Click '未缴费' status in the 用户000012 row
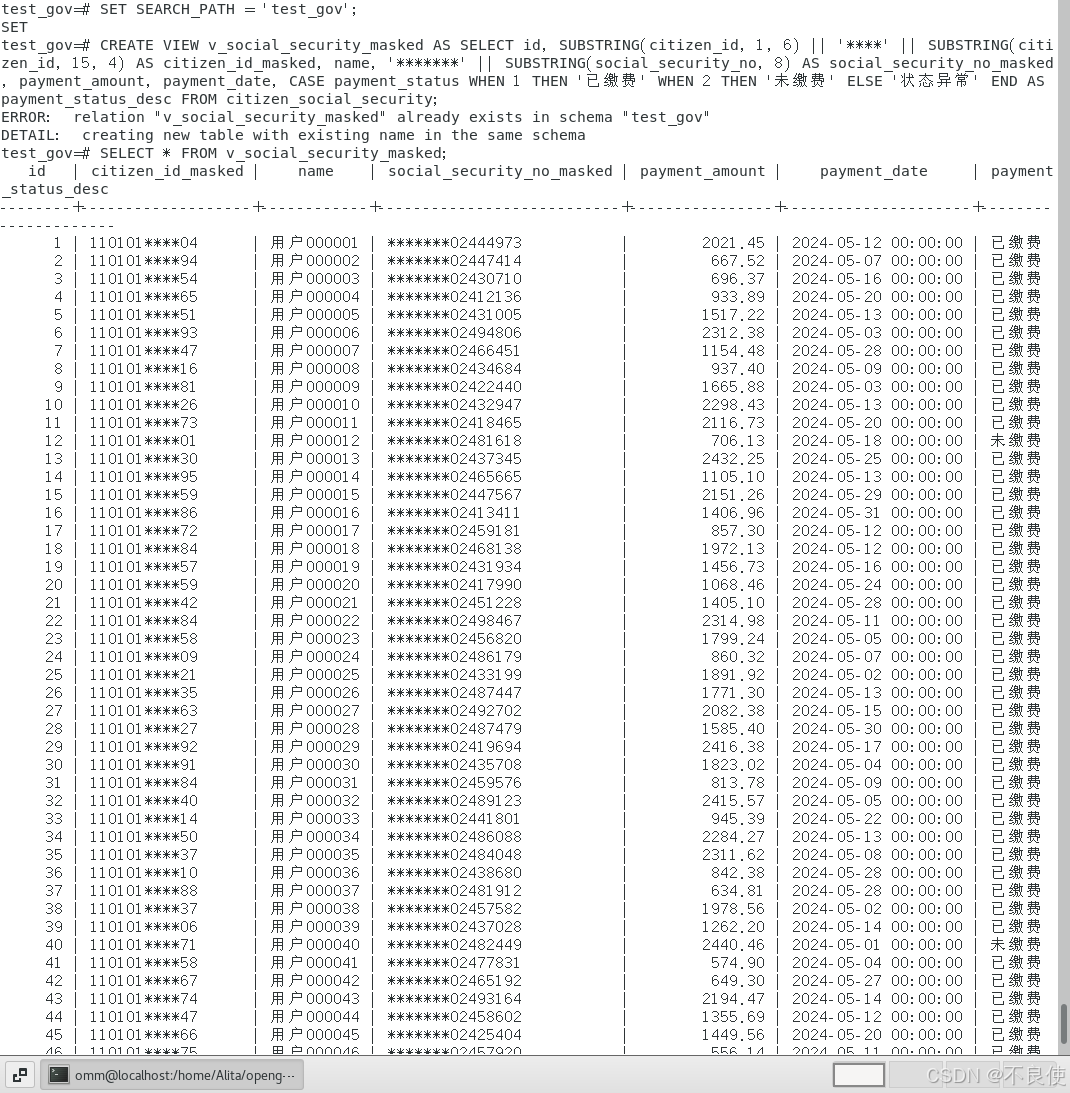 pos(1016,441)
